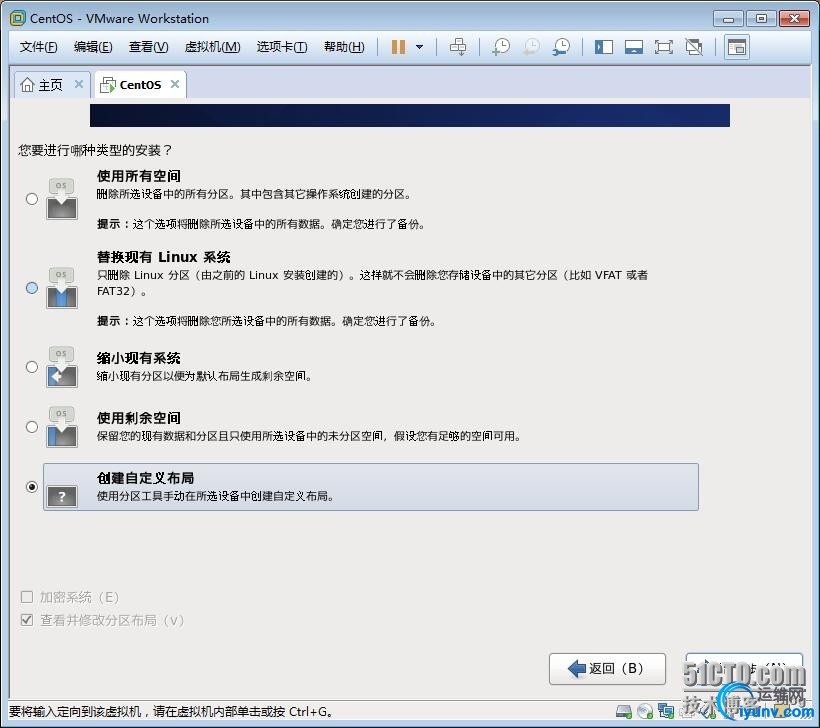Open the 编辑(E) menu
The height and width of the screenshot is (728, 820).
click(x=93, y=47)
